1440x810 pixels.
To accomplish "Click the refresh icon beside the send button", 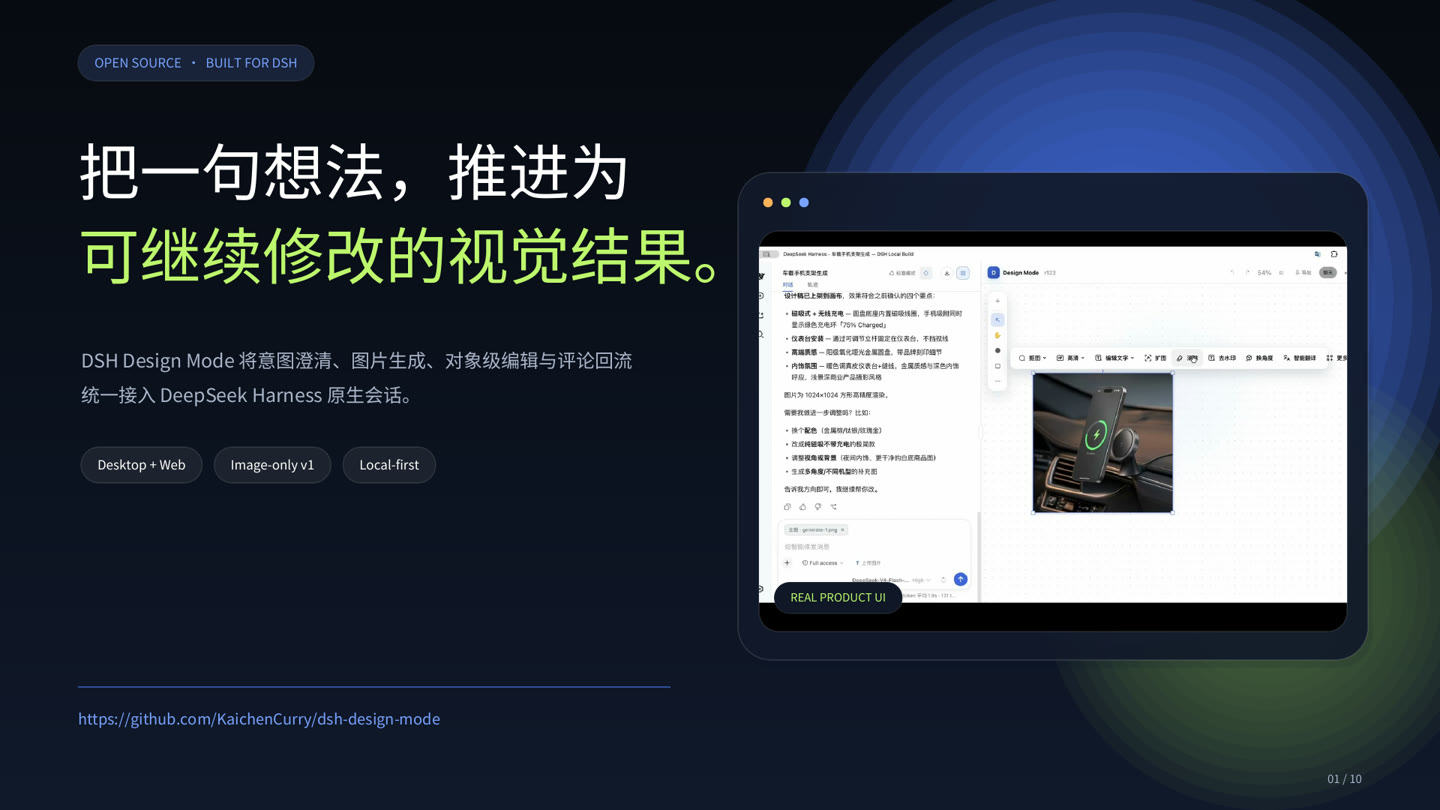I will coord(943,580).
